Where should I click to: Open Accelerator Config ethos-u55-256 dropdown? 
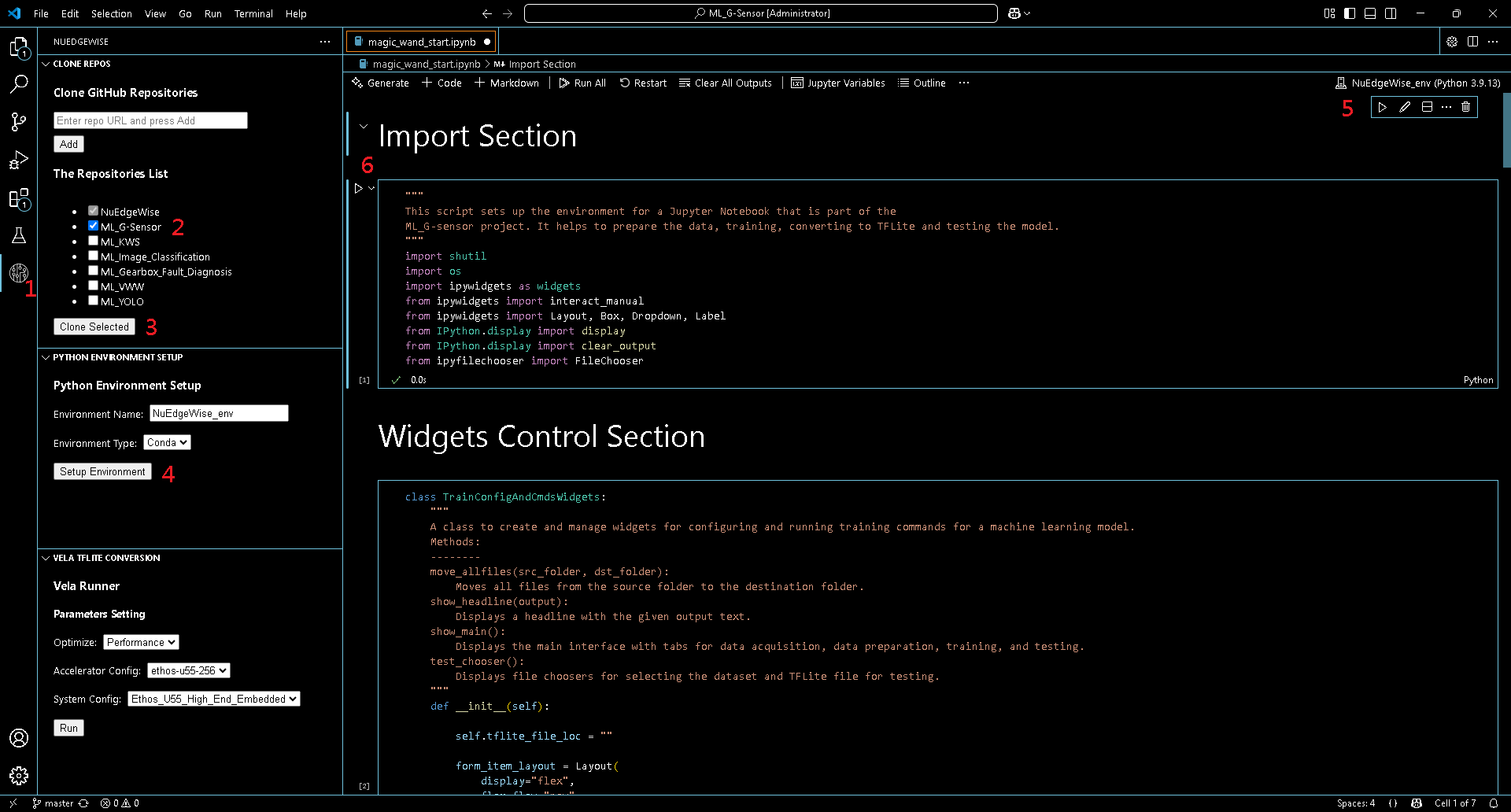[x=189, y=671]
